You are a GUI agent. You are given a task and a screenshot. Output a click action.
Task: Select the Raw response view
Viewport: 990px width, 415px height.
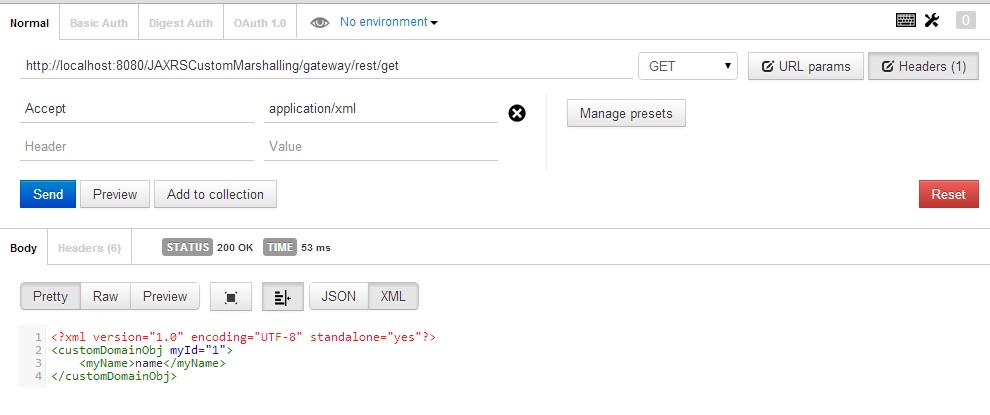pyautogui.click(x=105, y=296)
